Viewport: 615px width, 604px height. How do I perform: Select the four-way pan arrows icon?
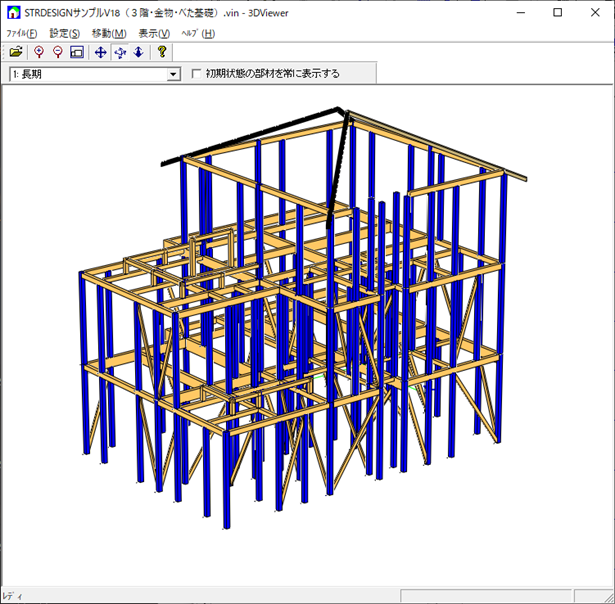100,52
